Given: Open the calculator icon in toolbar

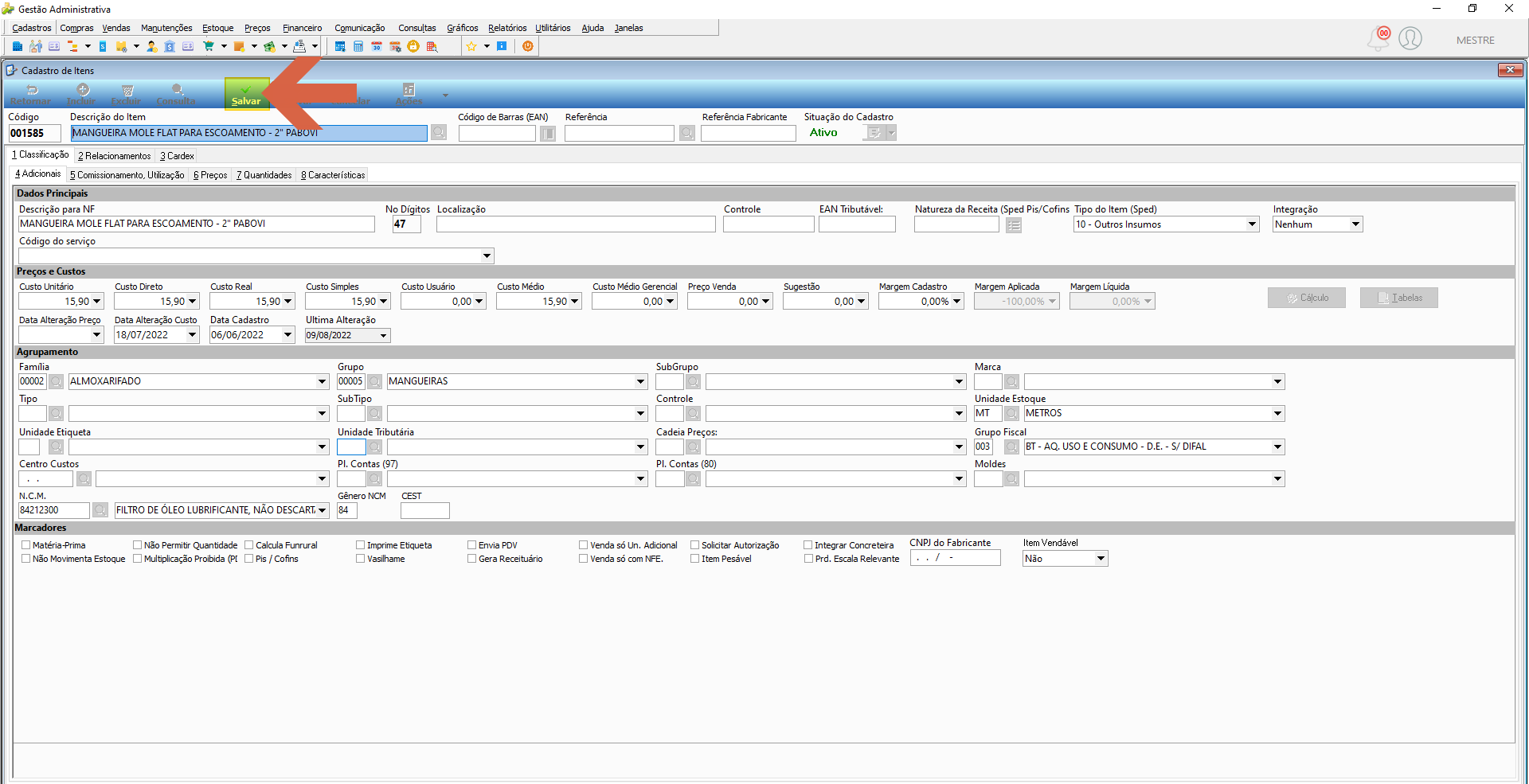Looking at the screenshot, I should tap(358, 46).
